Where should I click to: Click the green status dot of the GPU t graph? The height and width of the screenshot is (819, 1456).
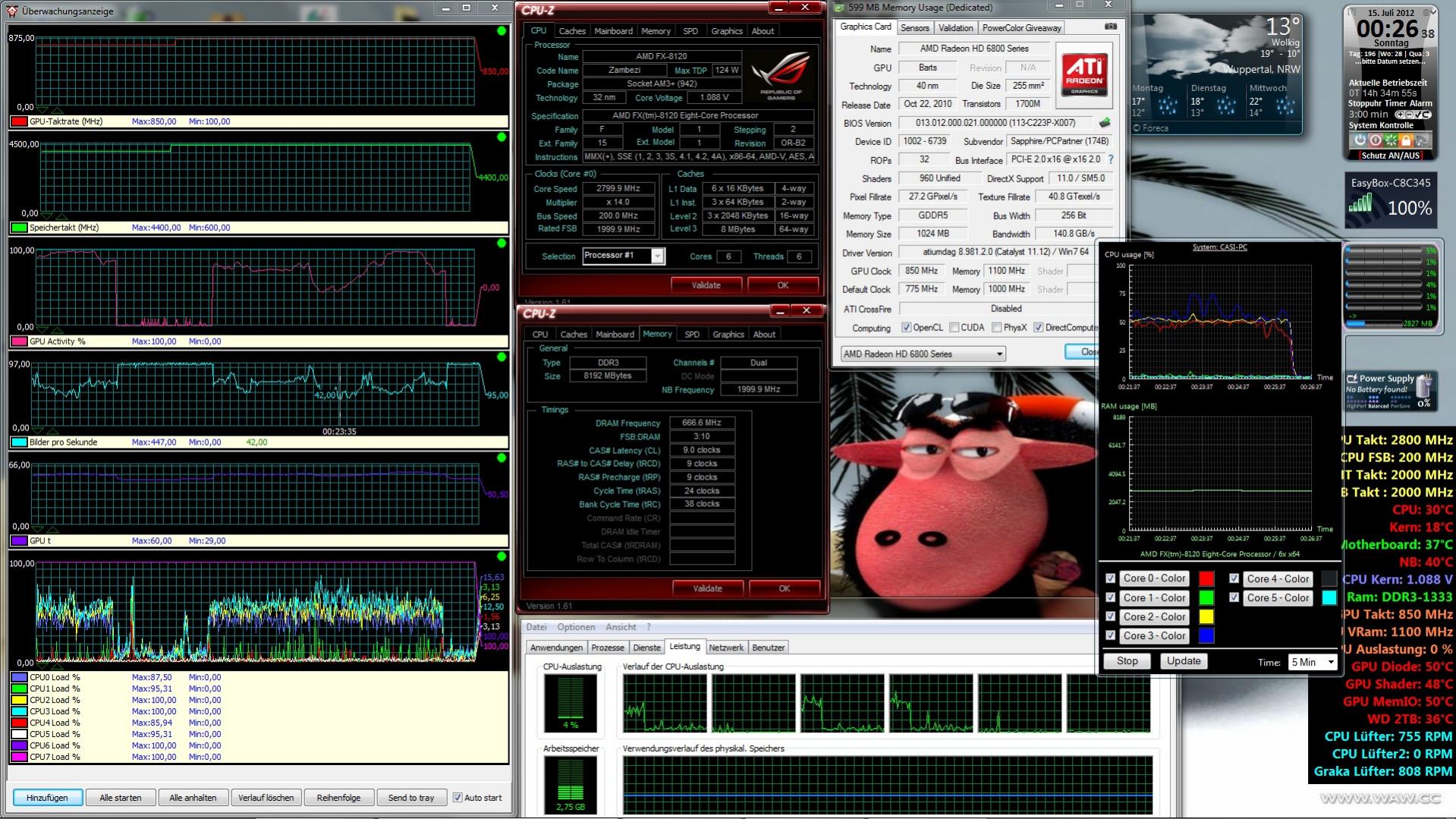(x=502, y=458)
